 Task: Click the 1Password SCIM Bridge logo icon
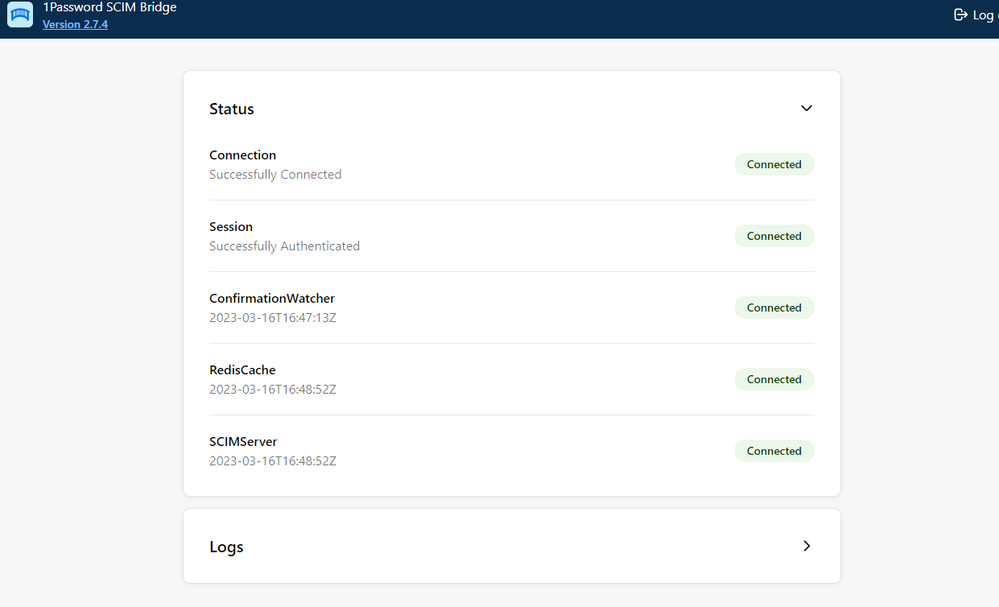click(20, 15)
